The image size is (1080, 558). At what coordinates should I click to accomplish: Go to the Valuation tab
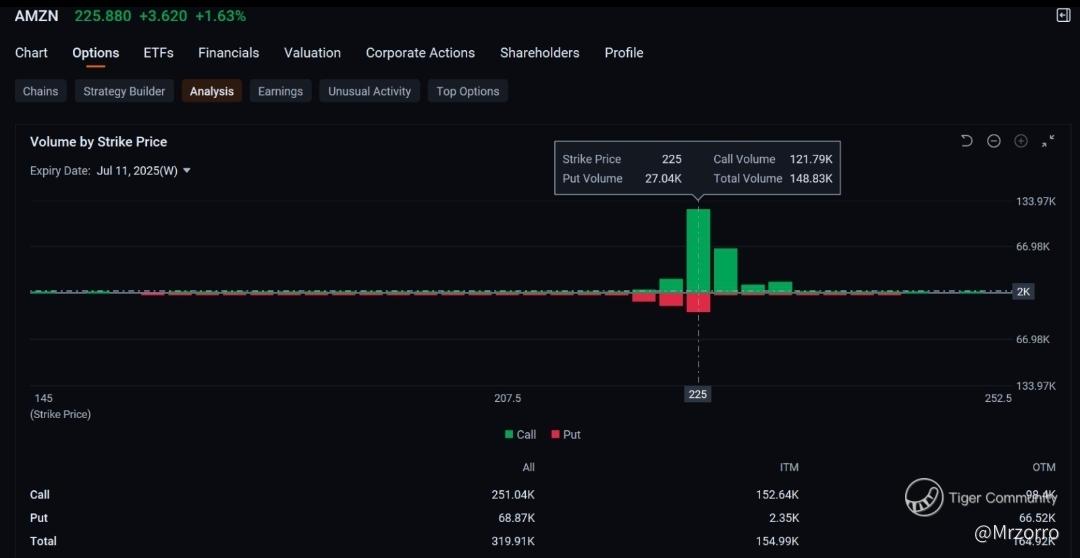[312, 53]
